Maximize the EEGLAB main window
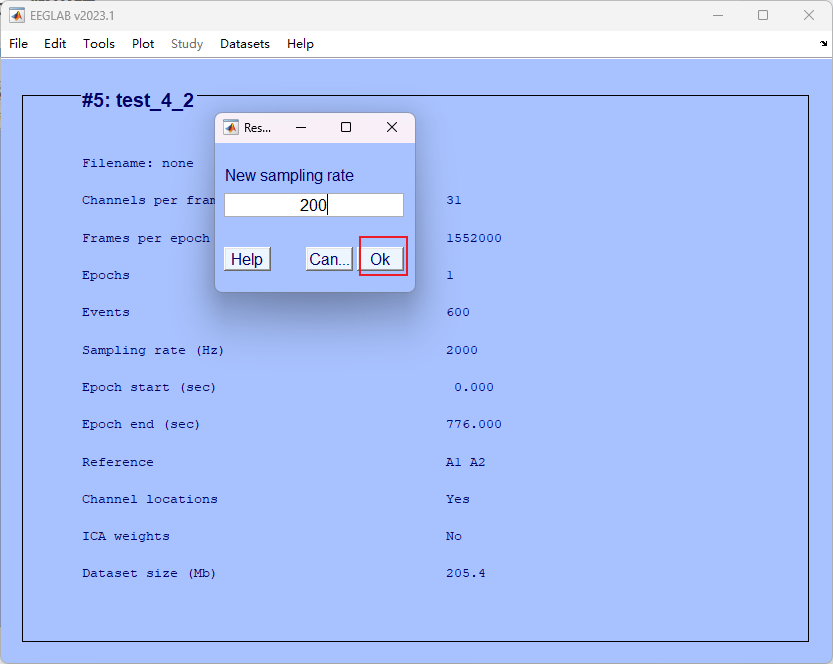833x664 pixels. 763,15
